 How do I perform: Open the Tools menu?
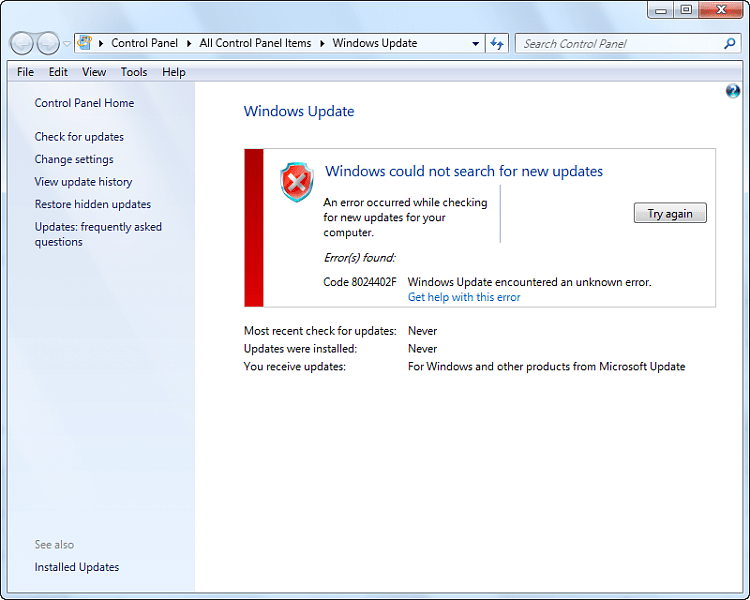coord(134,72)
